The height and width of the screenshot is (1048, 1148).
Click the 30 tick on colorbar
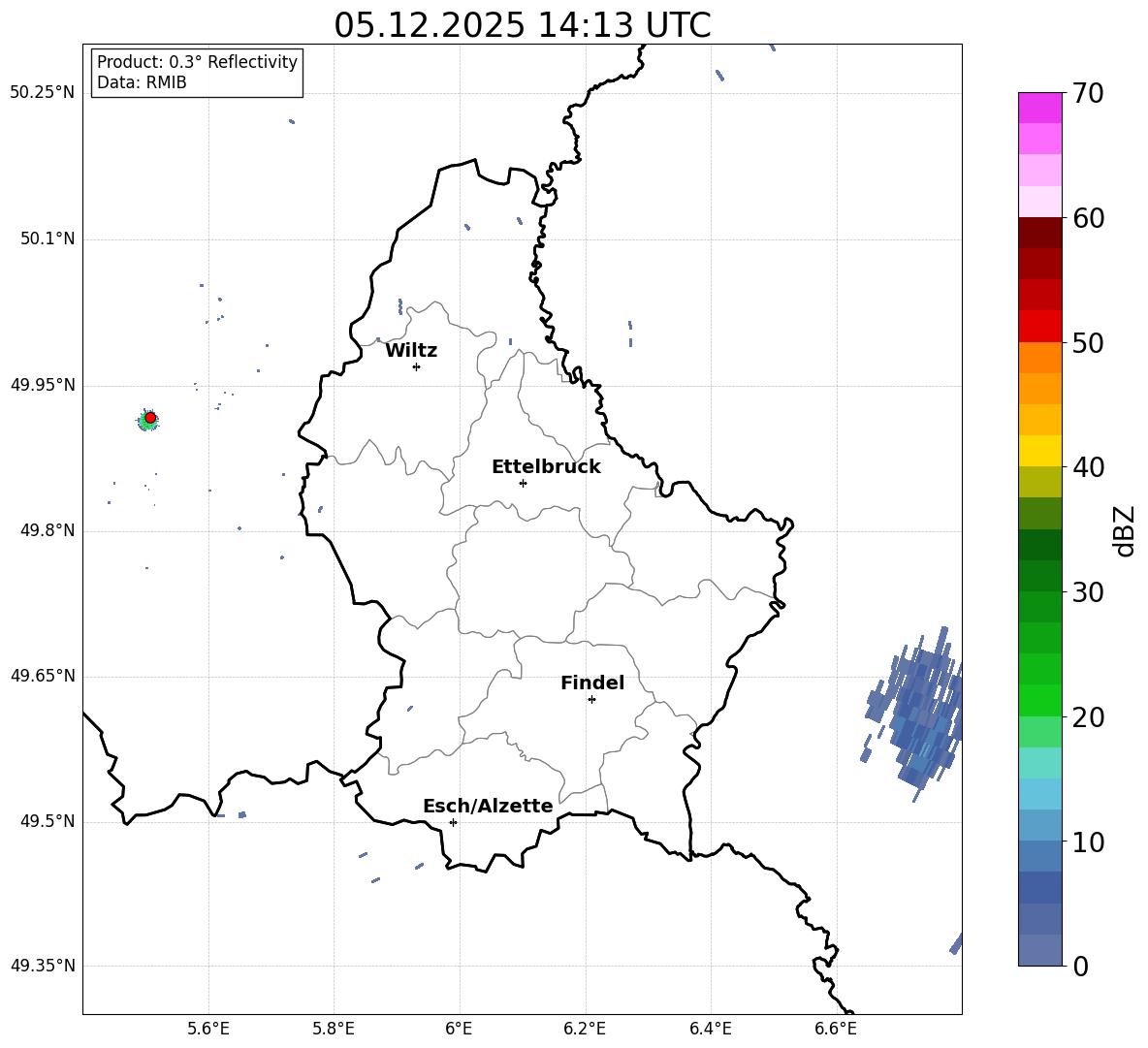pos(1087,592)
